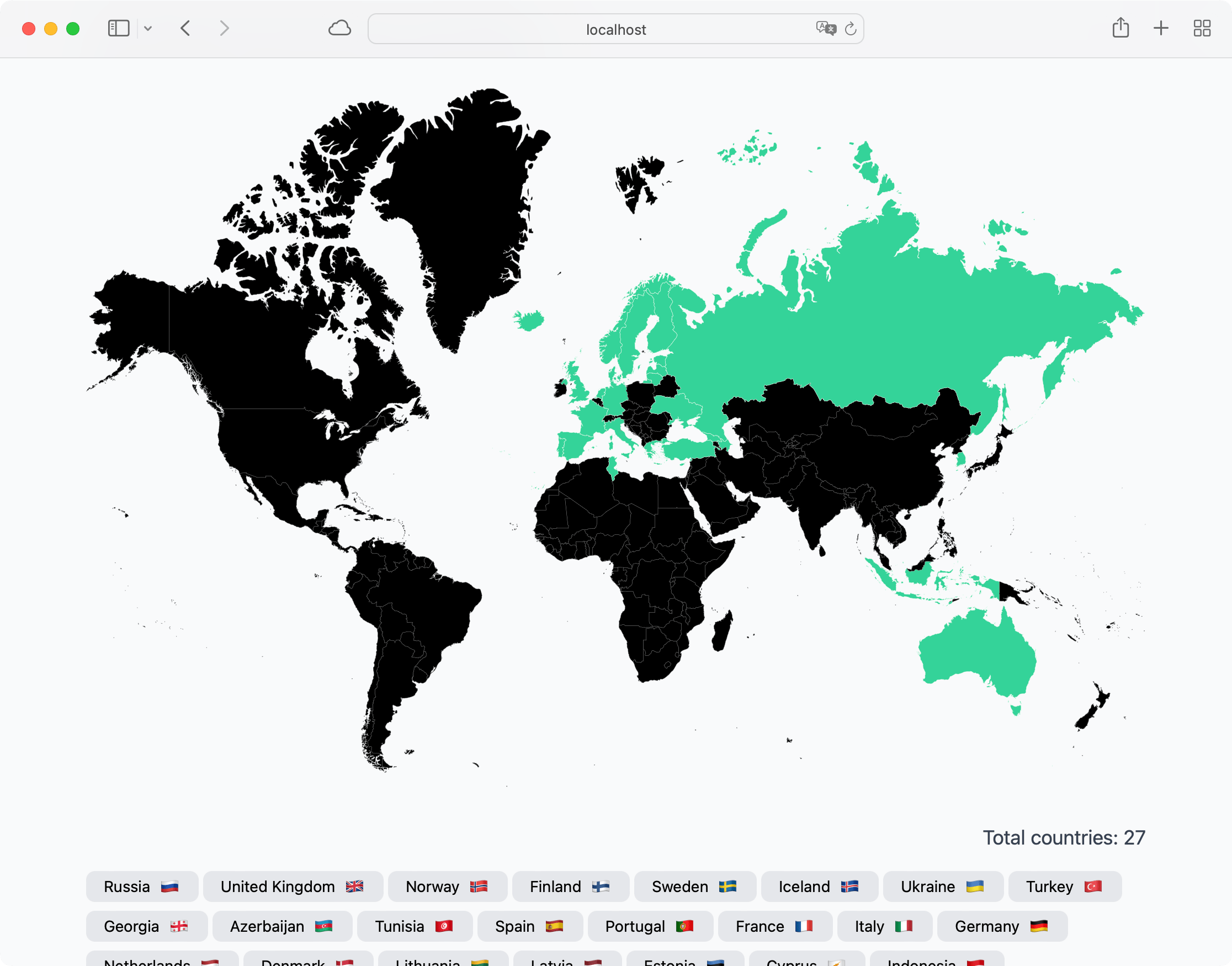The image size is (1232, 966).
Task: Toggle the Russia country chip
Action: (x=142, y=887)
